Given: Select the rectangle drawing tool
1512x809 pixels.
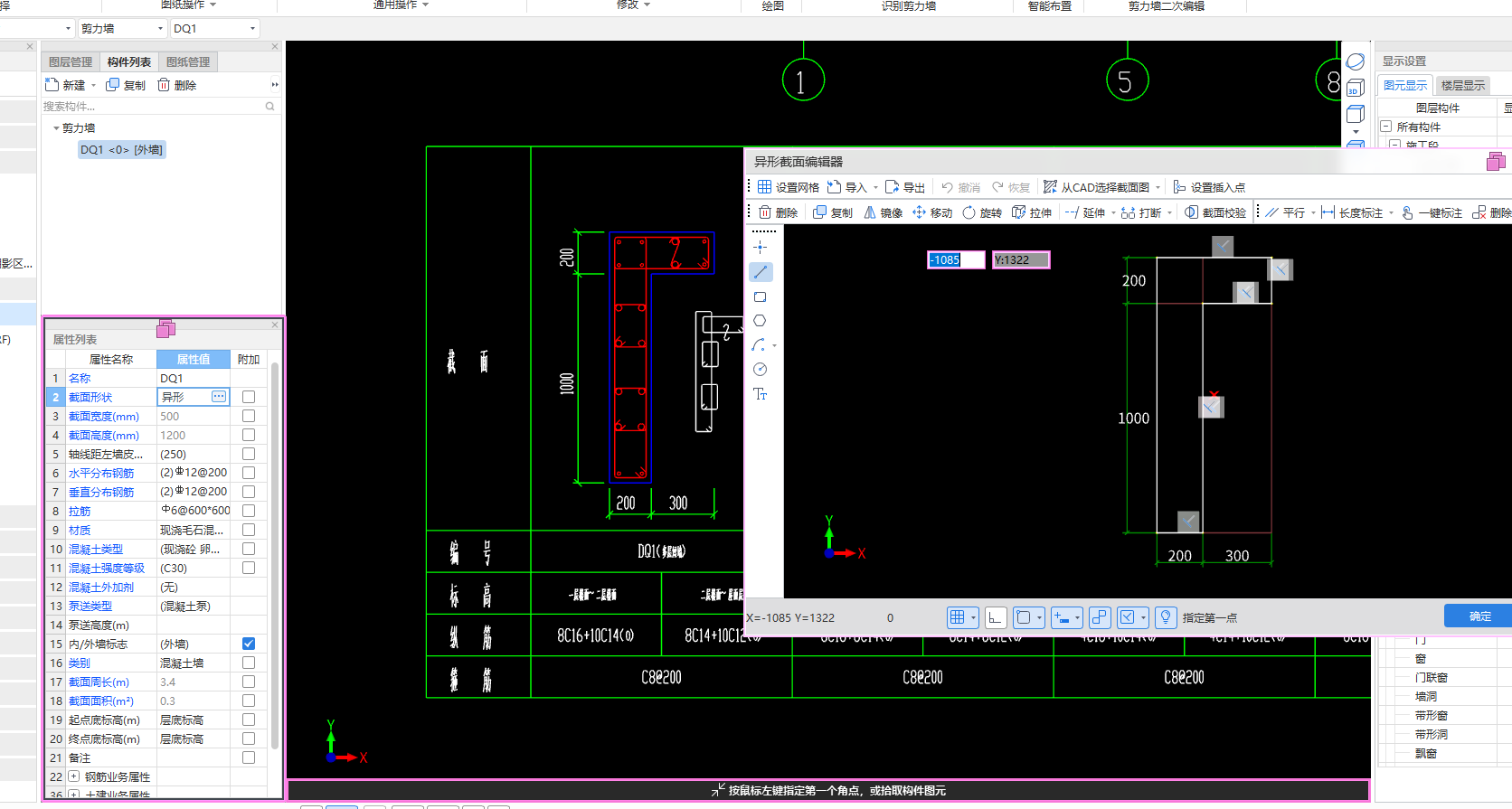Looking at the screenshot, I should pos(761,296).
